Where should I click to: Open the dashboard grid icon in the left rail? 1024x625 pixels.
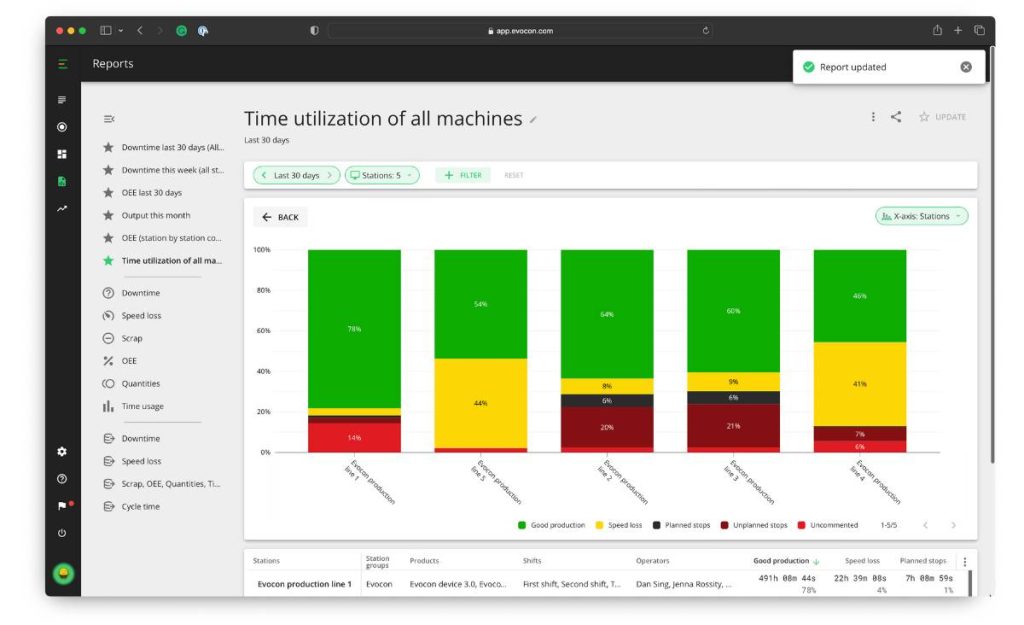click(x=62, y=154)
